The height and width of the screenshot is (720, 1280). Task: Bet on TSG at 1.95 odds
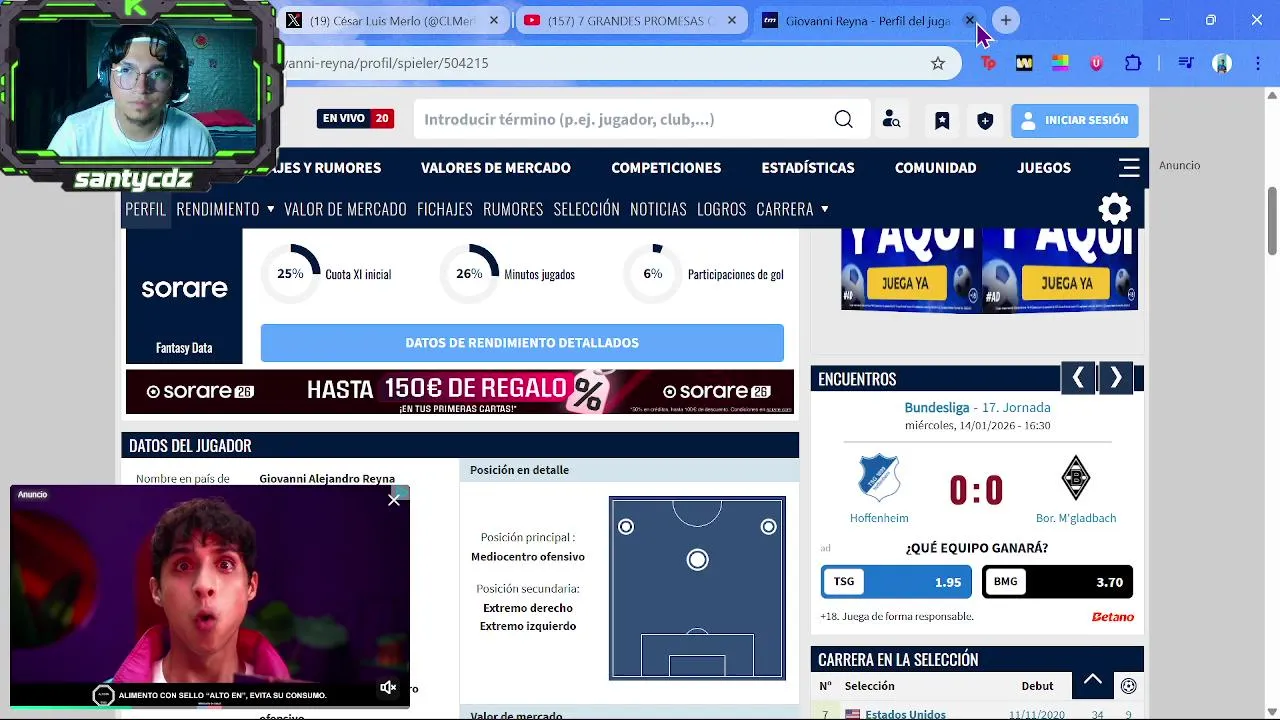[896, 582]
